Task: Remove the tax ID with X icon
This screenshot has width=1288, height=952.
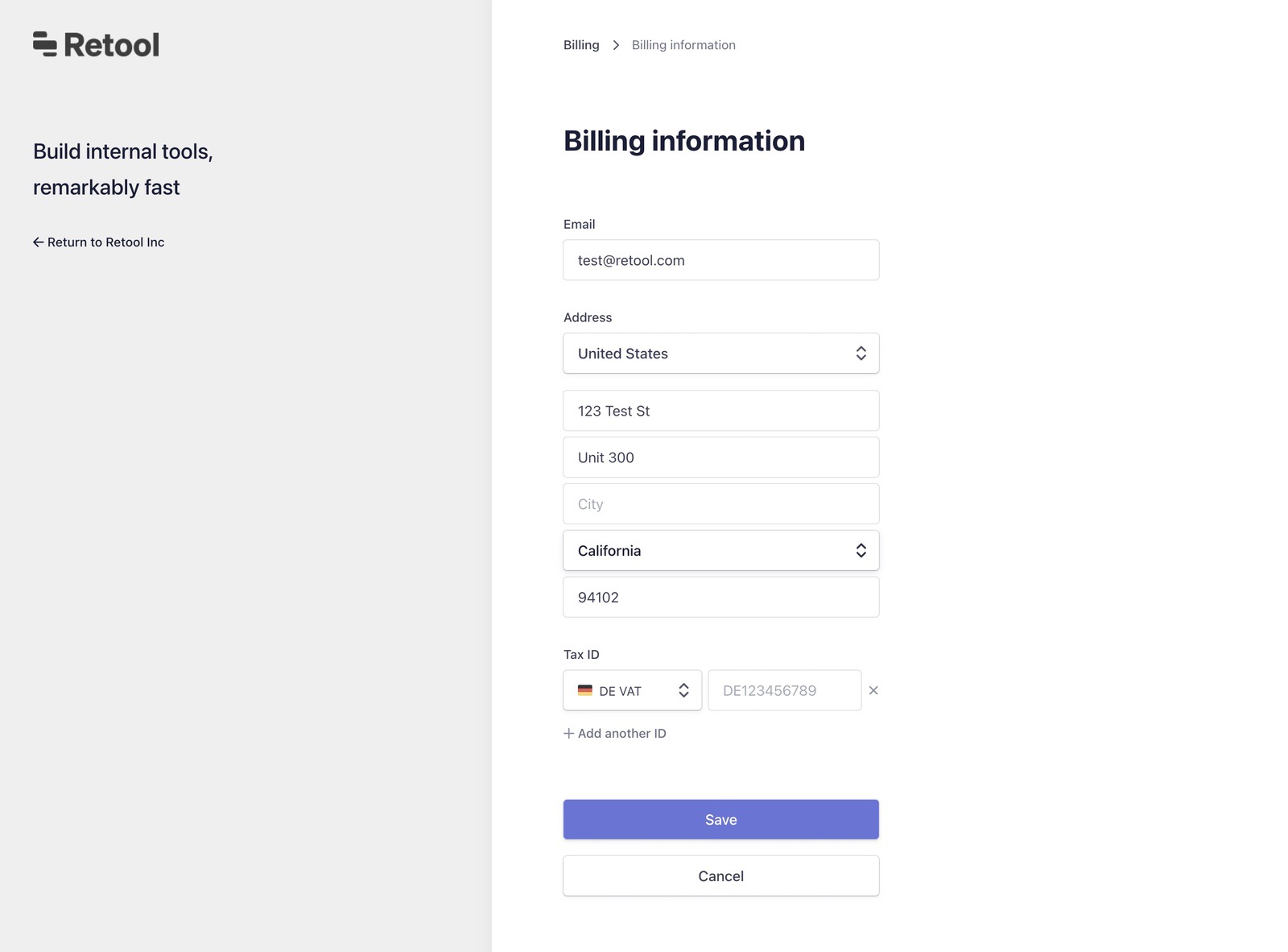Action: 873,690
